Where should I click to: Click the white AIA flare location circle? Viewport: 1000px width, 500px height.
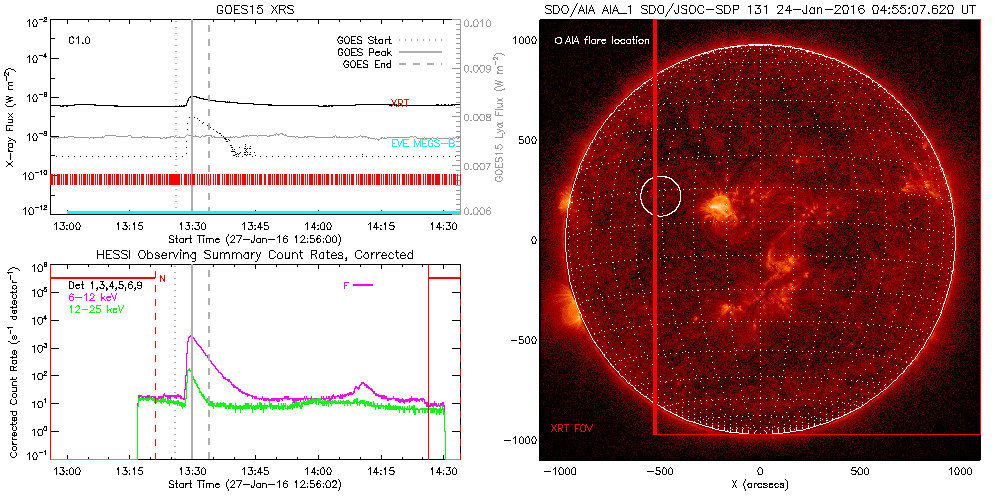(x=660, y=196)
